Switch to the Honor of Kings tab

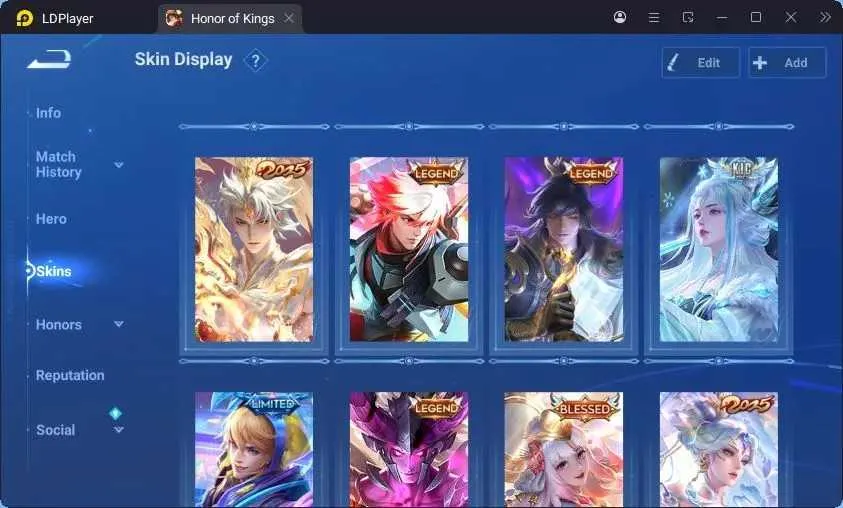point(231,18)
